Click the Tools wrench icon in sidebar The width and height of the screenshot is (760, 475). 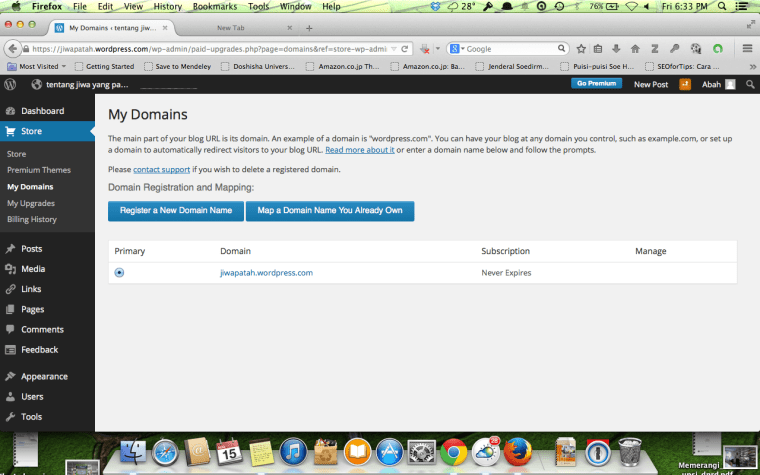tap(10, 417)
